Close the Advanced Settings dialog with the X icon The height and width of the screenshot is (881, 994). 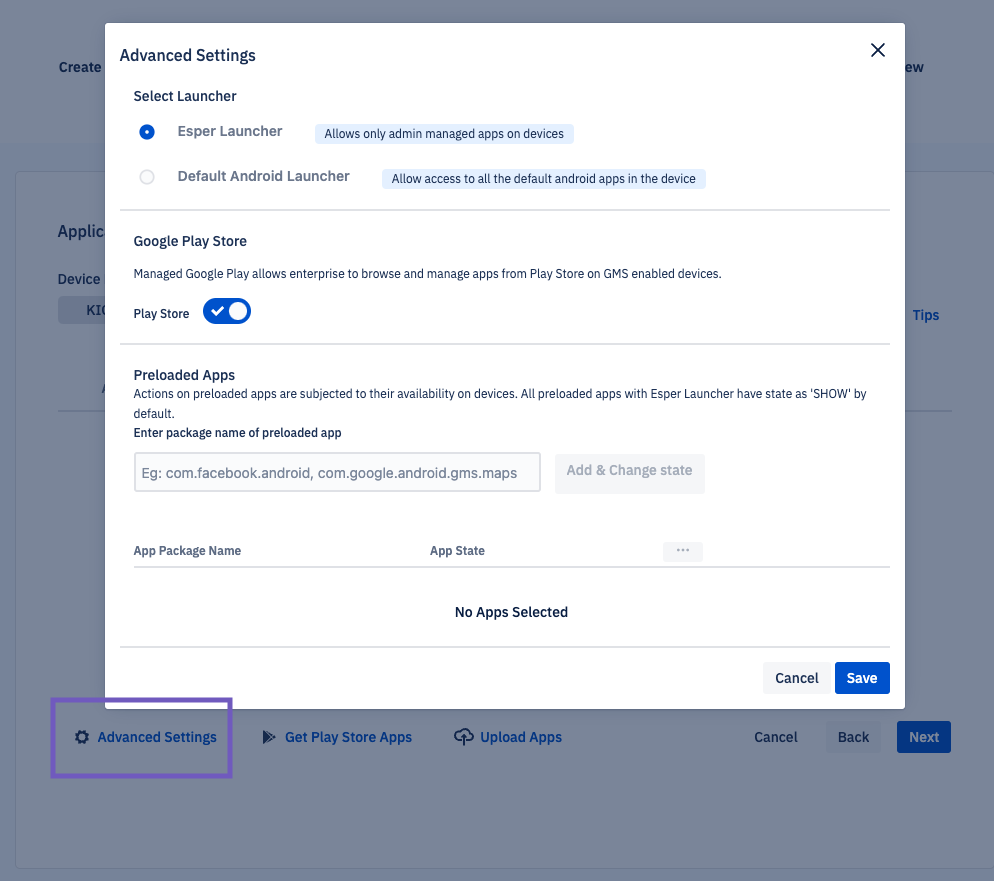(x=877, y=50)
